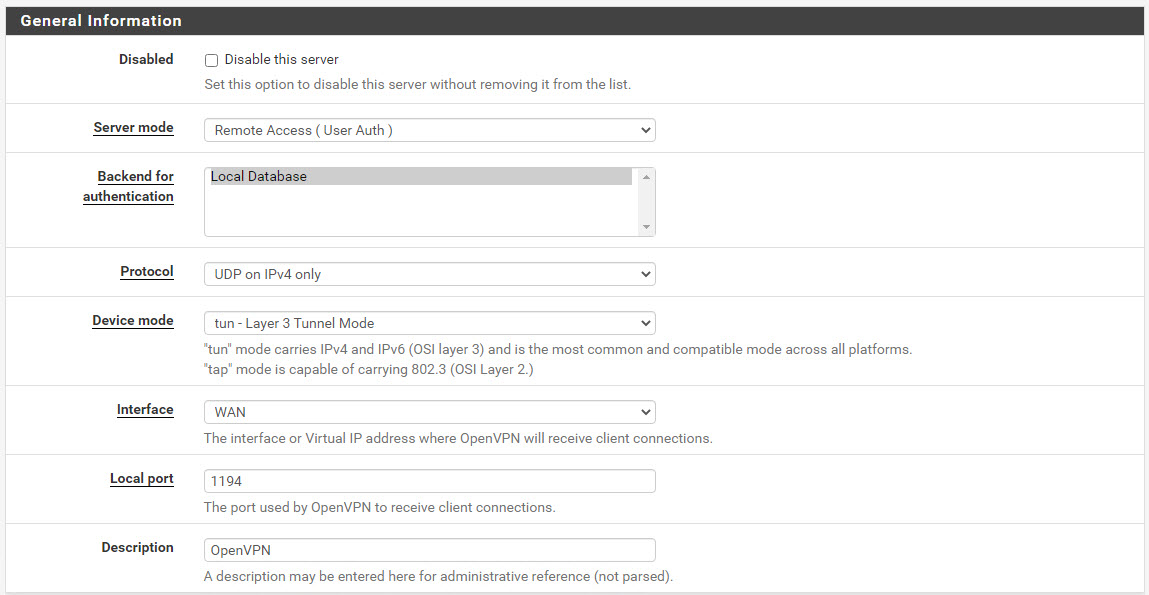The width and height of the screenshot is (1149, 595).
Task: Focus the Local port field containing 1194
Action: click(429, 481)
